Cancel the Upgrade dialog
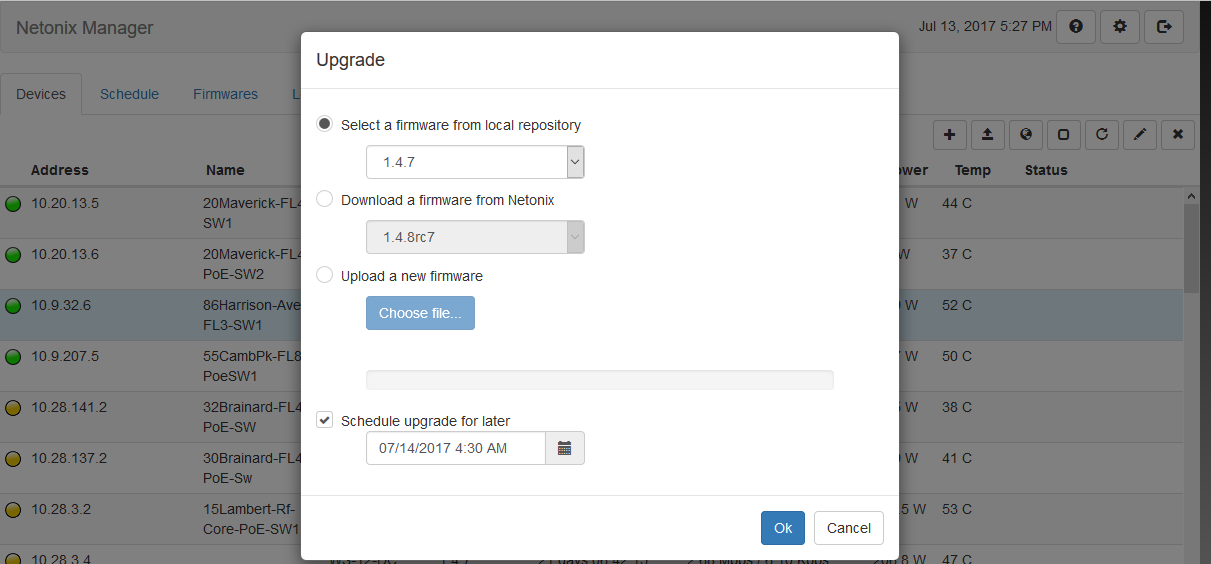Image resolution: width=1211 pixels, height=564 pixels. [848, 528]
